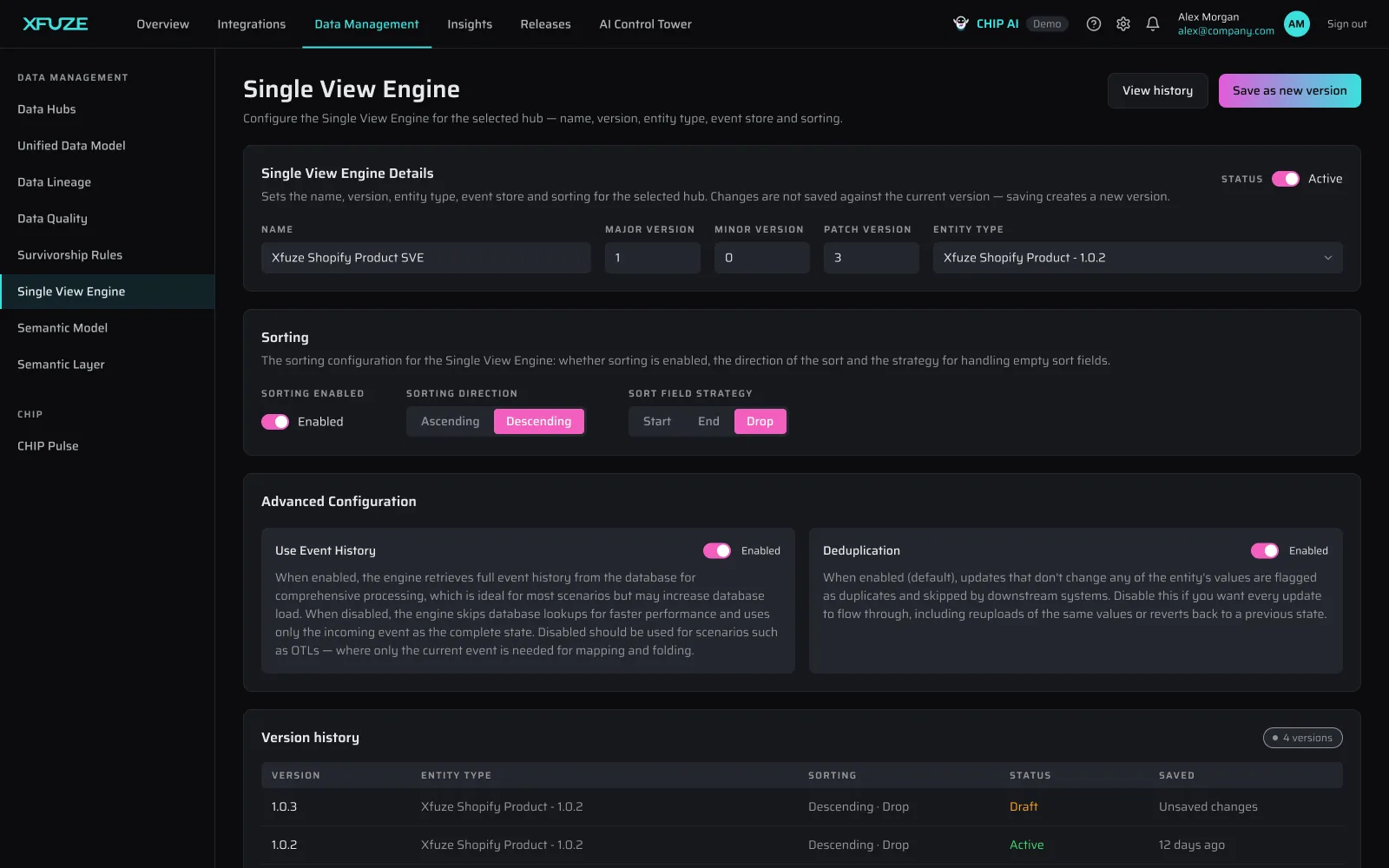Click version 1.0.3 in history table

pos(284,807)
